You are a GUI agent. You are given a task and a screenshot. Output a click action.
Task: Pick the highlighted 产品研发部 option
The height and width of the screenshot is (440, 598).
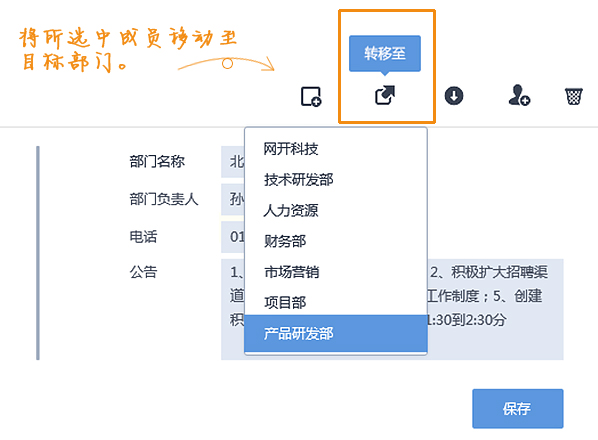336,333
